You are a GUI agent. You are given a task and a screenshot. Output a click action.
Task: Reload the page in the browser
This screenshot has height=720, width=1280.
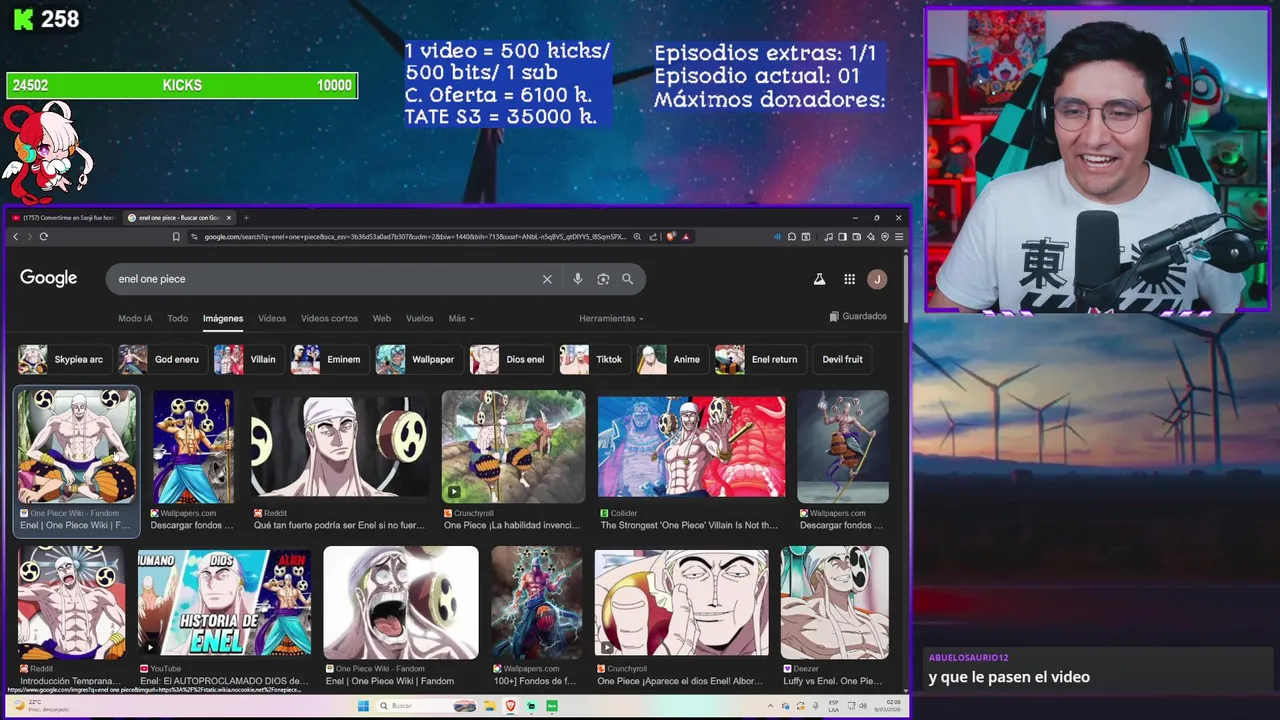tap(43, 237)
